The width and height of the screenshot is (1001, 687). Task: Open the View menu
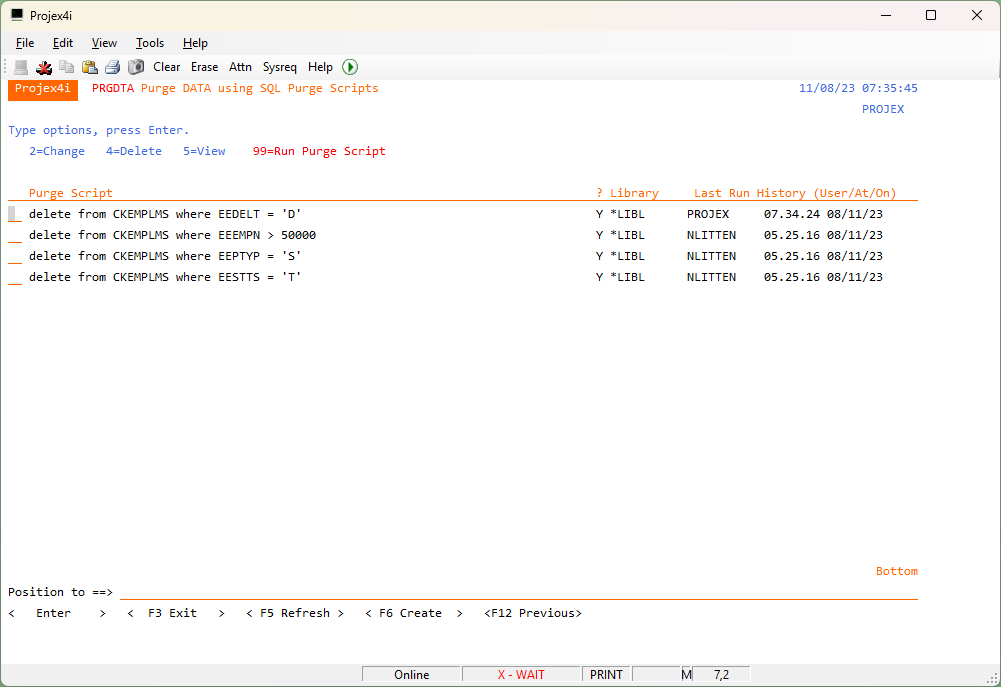pos(104,43)
